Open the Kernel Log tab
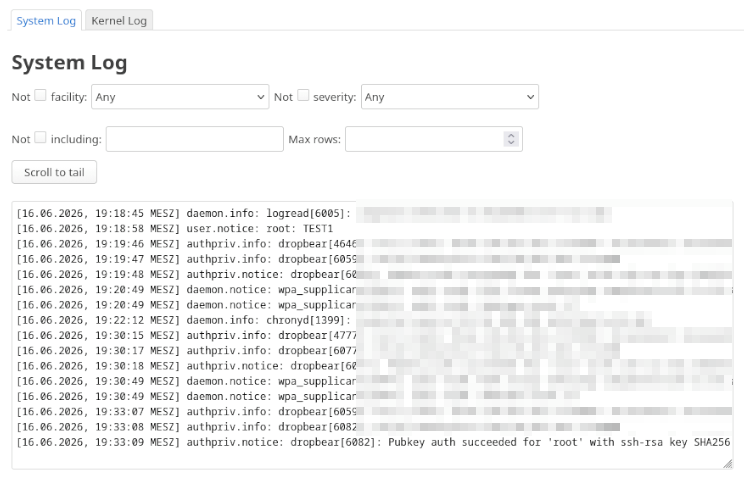The width and height of the screenshot is (744, 478). pos(119,21)
